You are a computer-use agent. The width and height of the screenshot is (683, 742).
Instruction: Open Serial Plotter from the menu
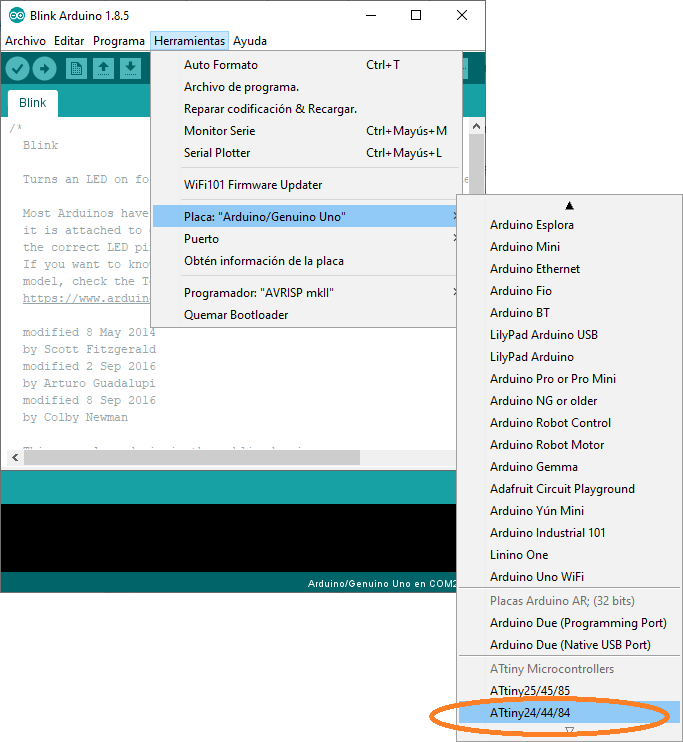(307, 153)
